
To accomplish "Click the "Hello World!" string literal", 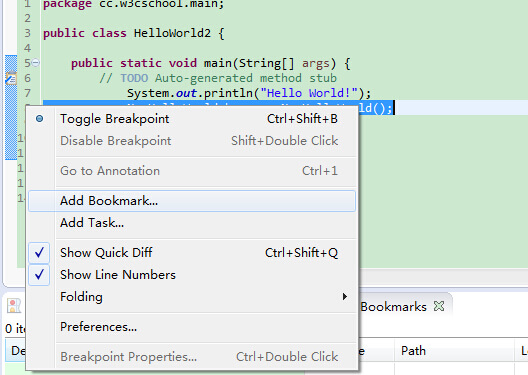I will pos(309,93).
